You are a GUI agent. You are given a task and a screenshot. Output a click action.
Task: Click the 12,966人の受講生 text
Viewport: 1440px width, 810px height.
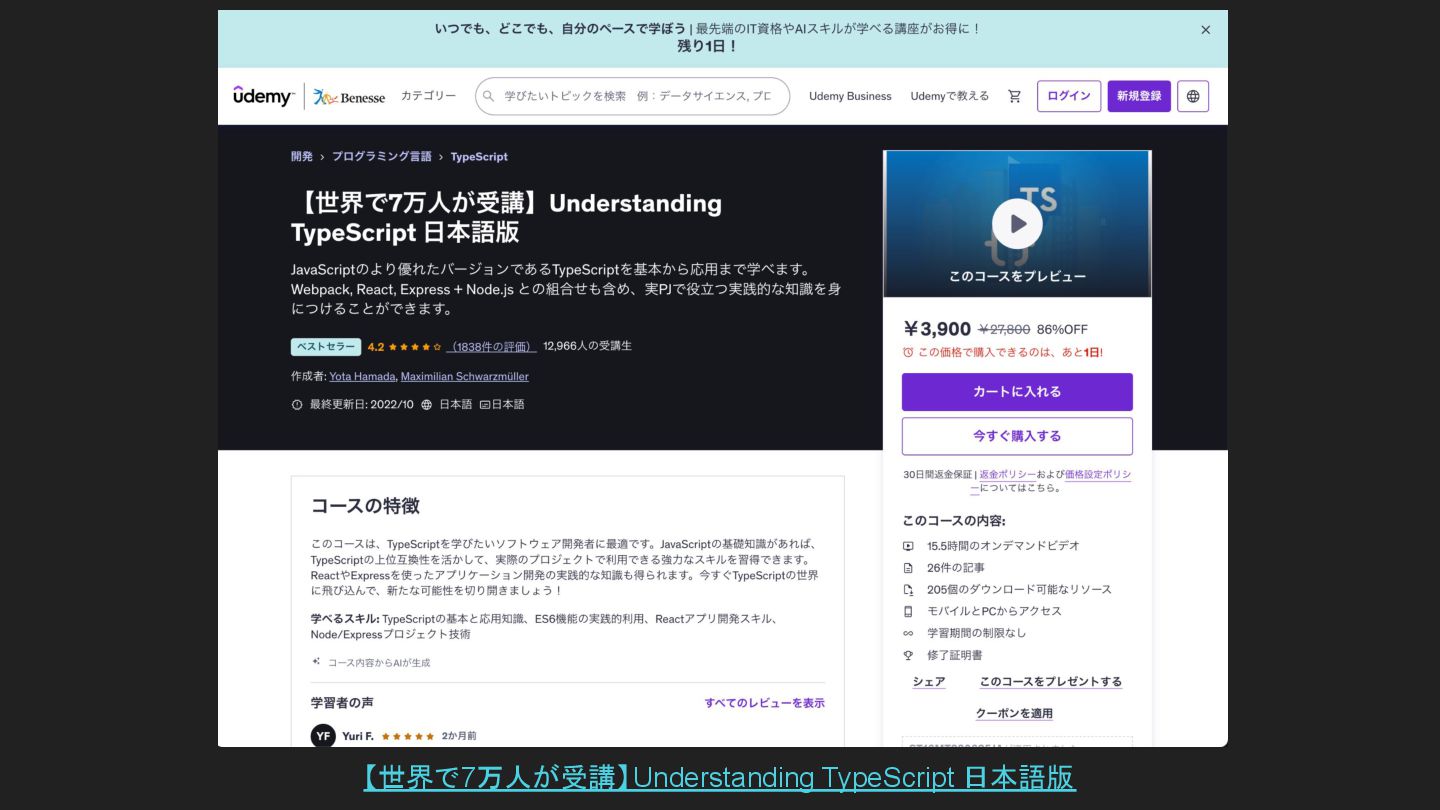[587, 346]
